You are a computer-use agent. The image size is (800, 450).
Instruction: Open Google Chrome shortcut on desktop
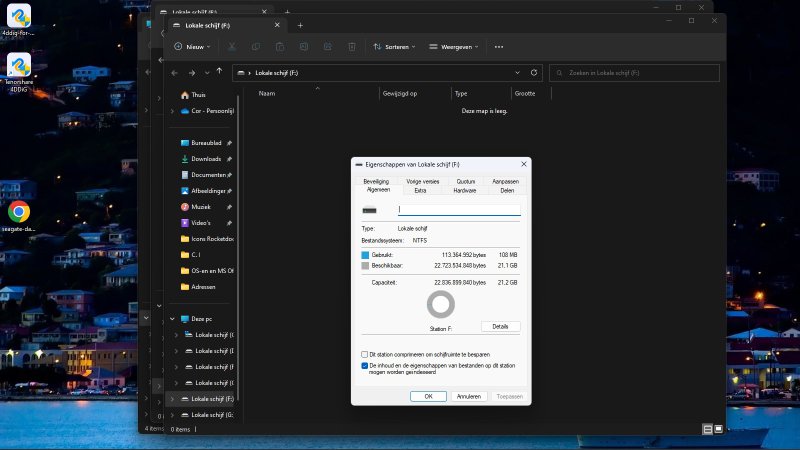click(18, 212)
